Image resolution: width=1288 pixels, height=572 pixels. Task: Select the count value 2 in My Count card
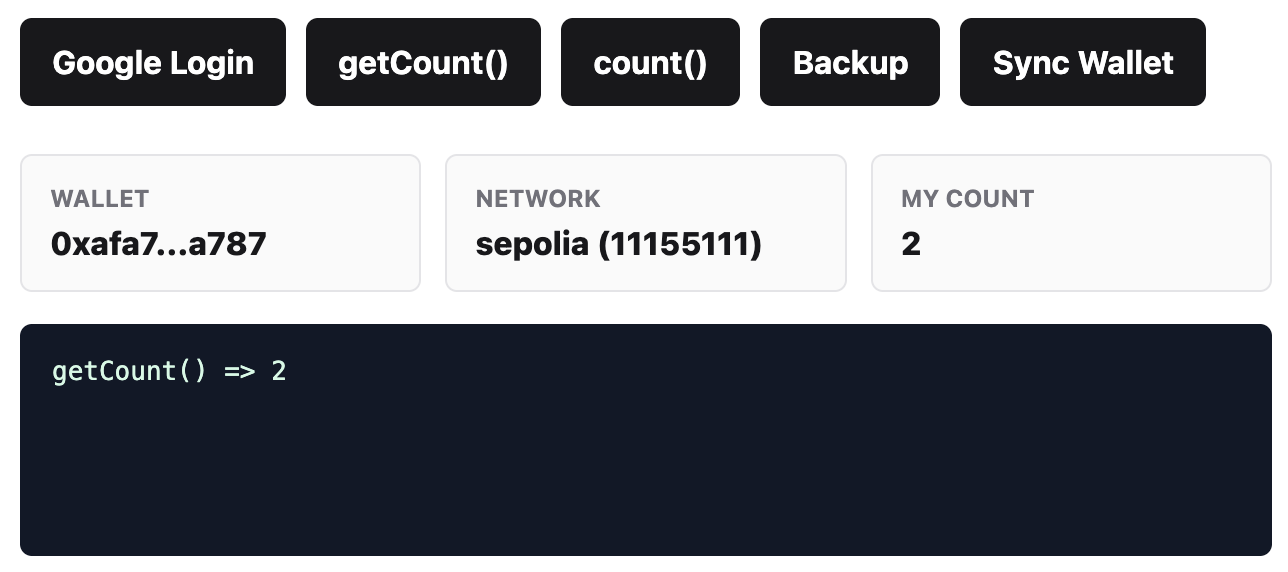(x=911, y=244)
